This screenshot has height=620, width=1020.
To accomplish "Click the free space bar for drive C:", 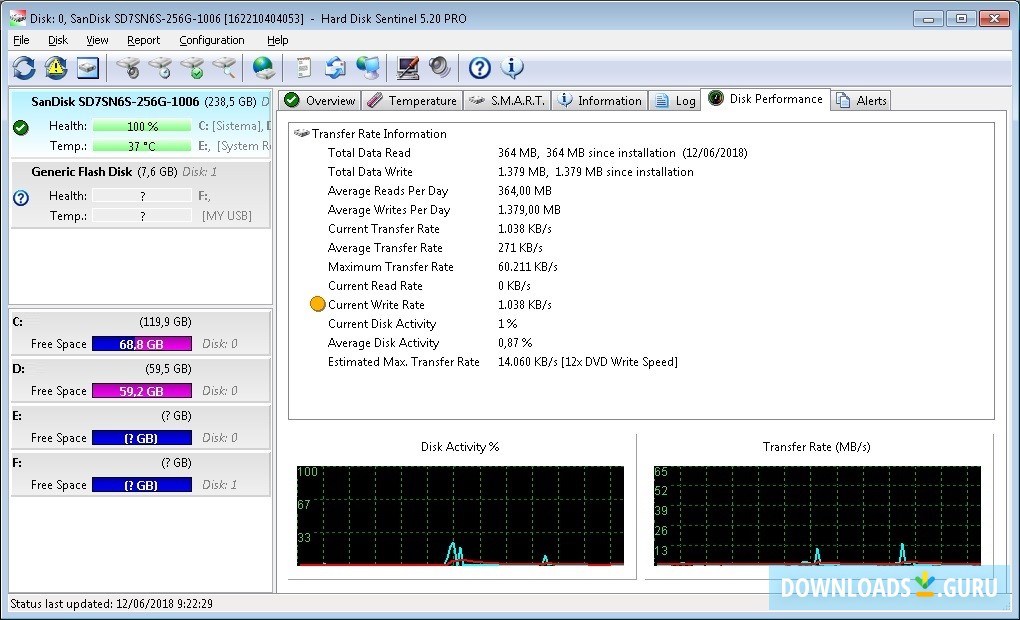I will pos(141,343).
